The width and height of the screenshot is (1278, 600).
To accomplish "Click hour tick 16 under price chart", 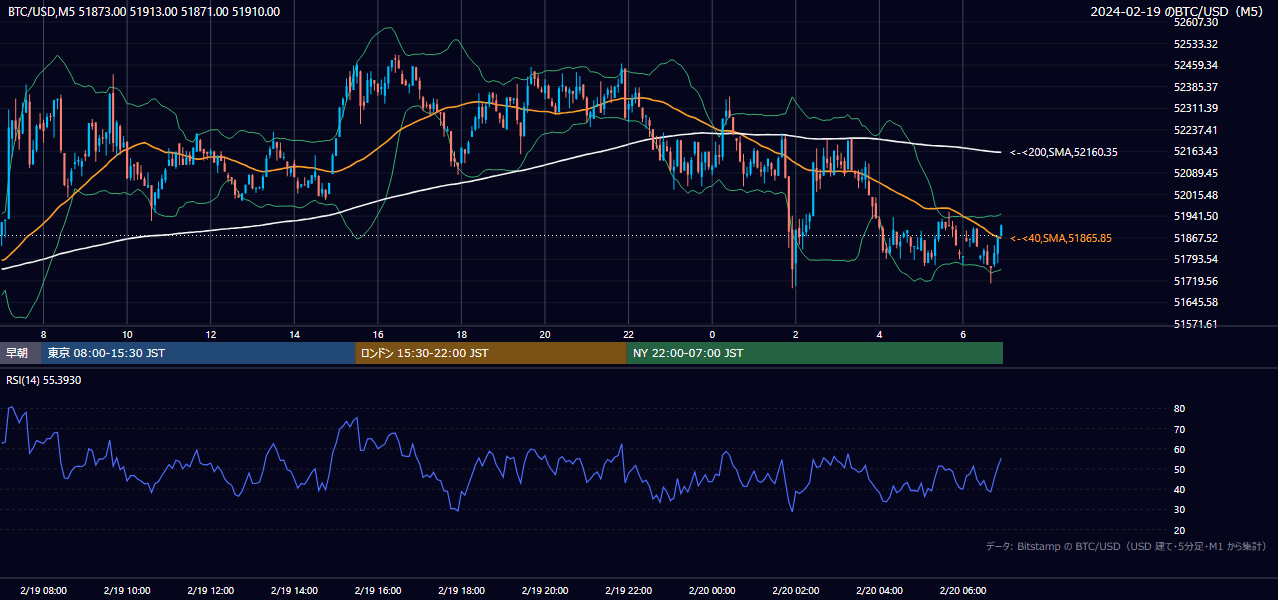I will click(377, 334).
